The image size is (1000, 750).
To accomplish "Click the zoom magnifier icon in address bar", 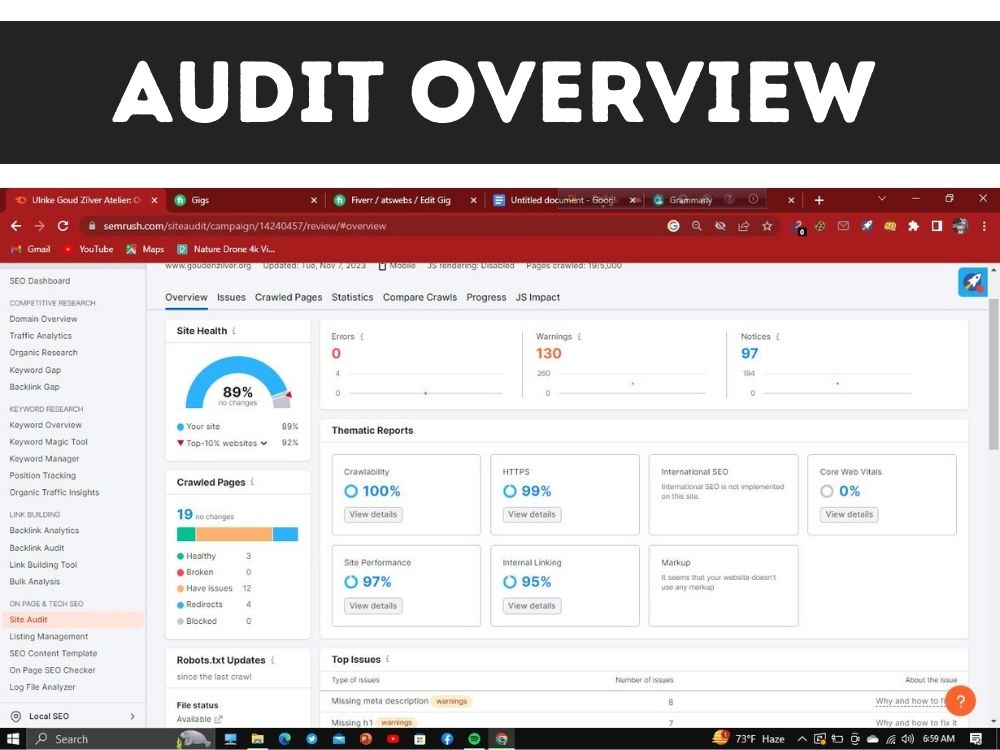I will 696,226.
